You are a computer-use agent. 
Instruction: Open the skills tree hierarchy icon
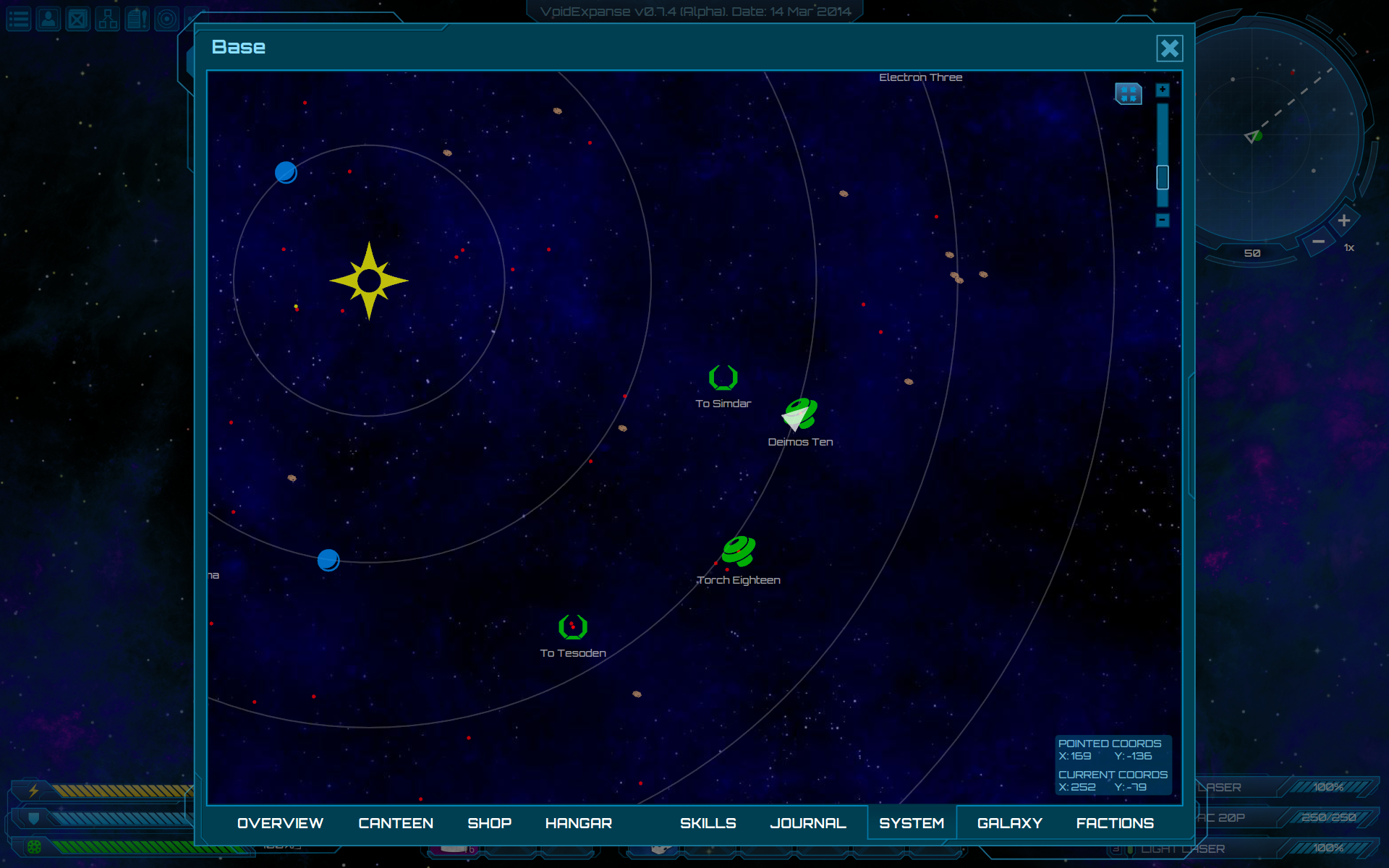pos(108,19)
